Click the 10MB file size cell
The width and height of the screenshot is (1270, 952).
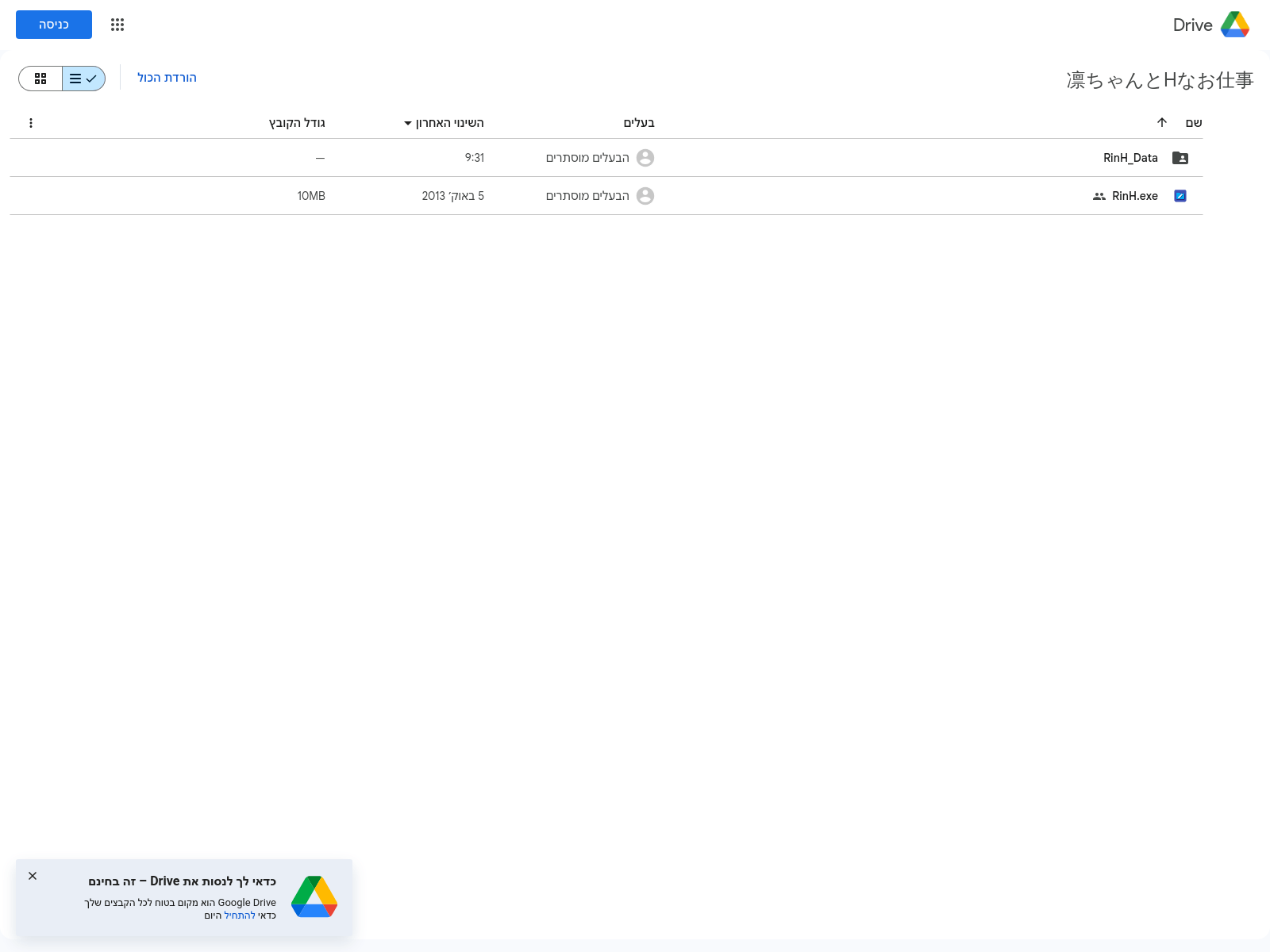pos(311,196)
